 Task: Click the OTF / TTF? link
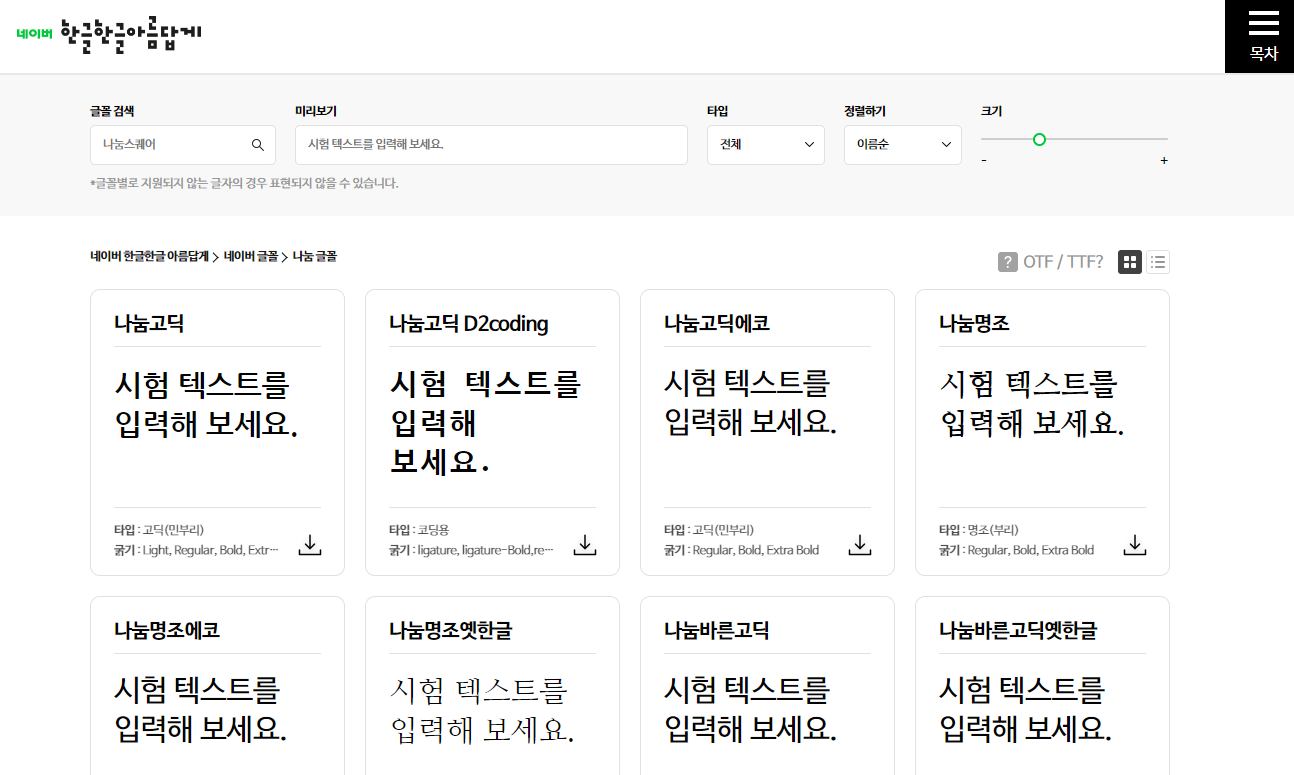pyautogui.click(x=1062, y=261)
